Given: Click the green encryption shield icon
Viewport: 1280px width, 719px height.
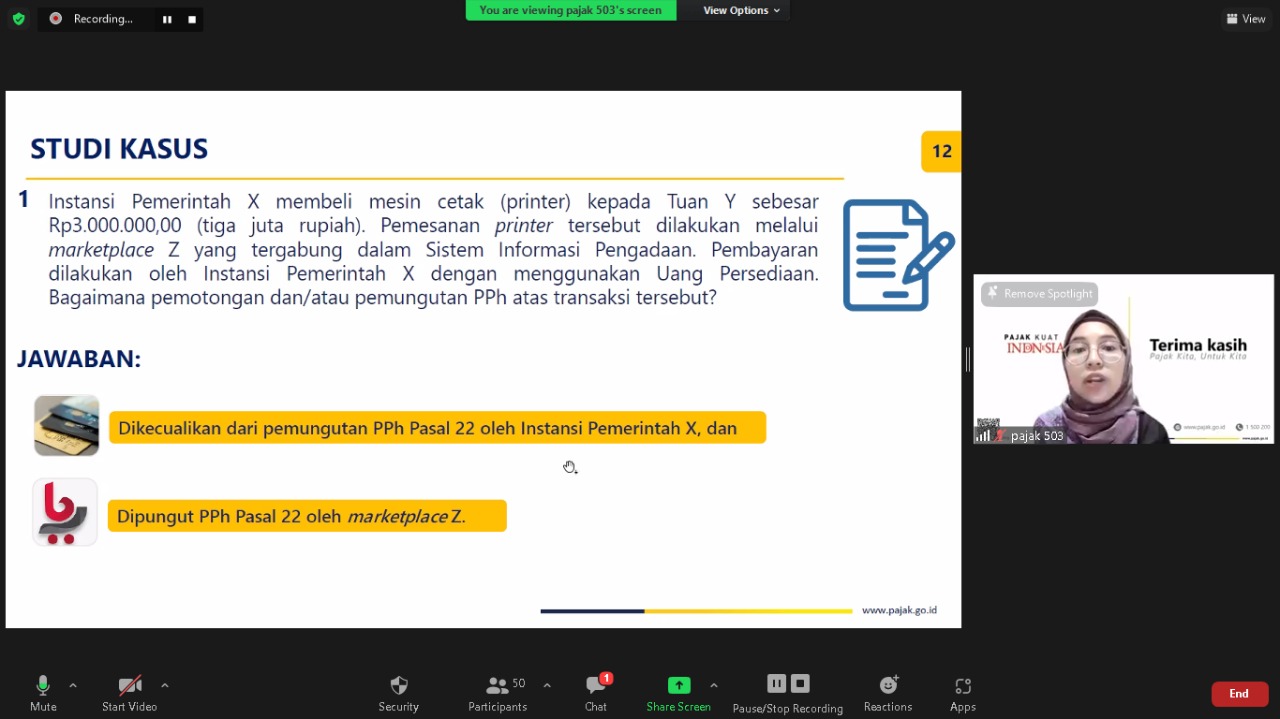Looking at the screenshot, I should coord(18,18).
